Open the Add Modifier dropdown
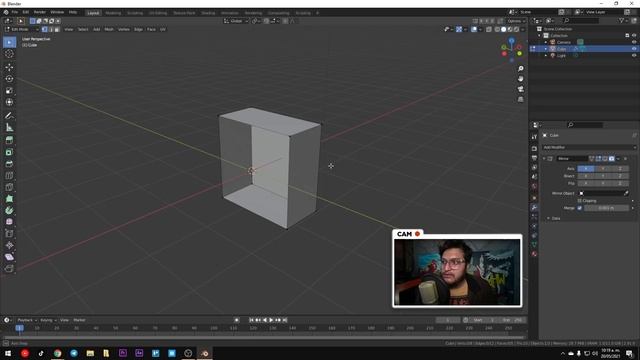Image resolution: width=640 pixels, height=360 pixels. pos(589,147)
